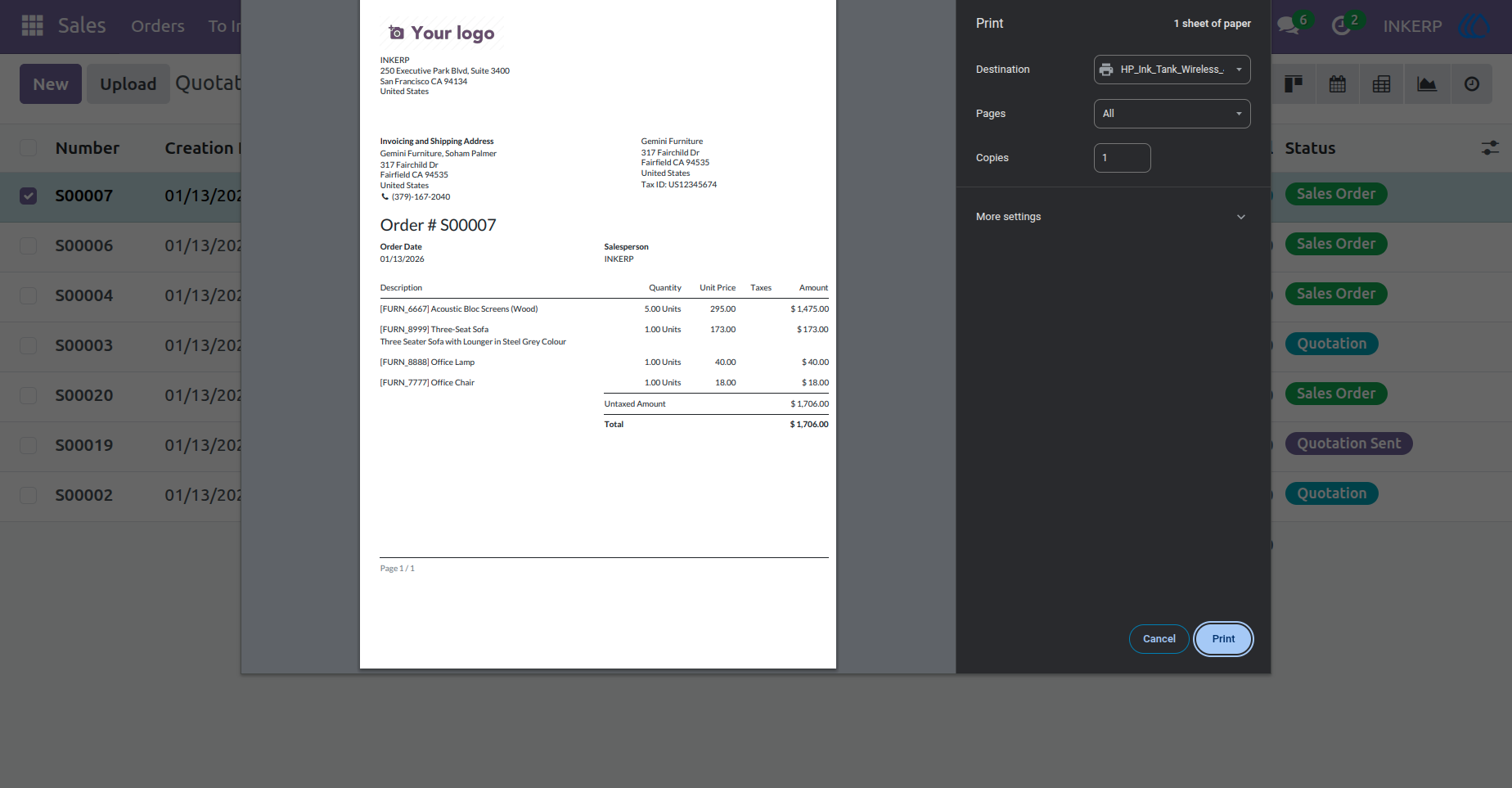
Task: Open the Pages dropdown
Action: click(1172, 114)
